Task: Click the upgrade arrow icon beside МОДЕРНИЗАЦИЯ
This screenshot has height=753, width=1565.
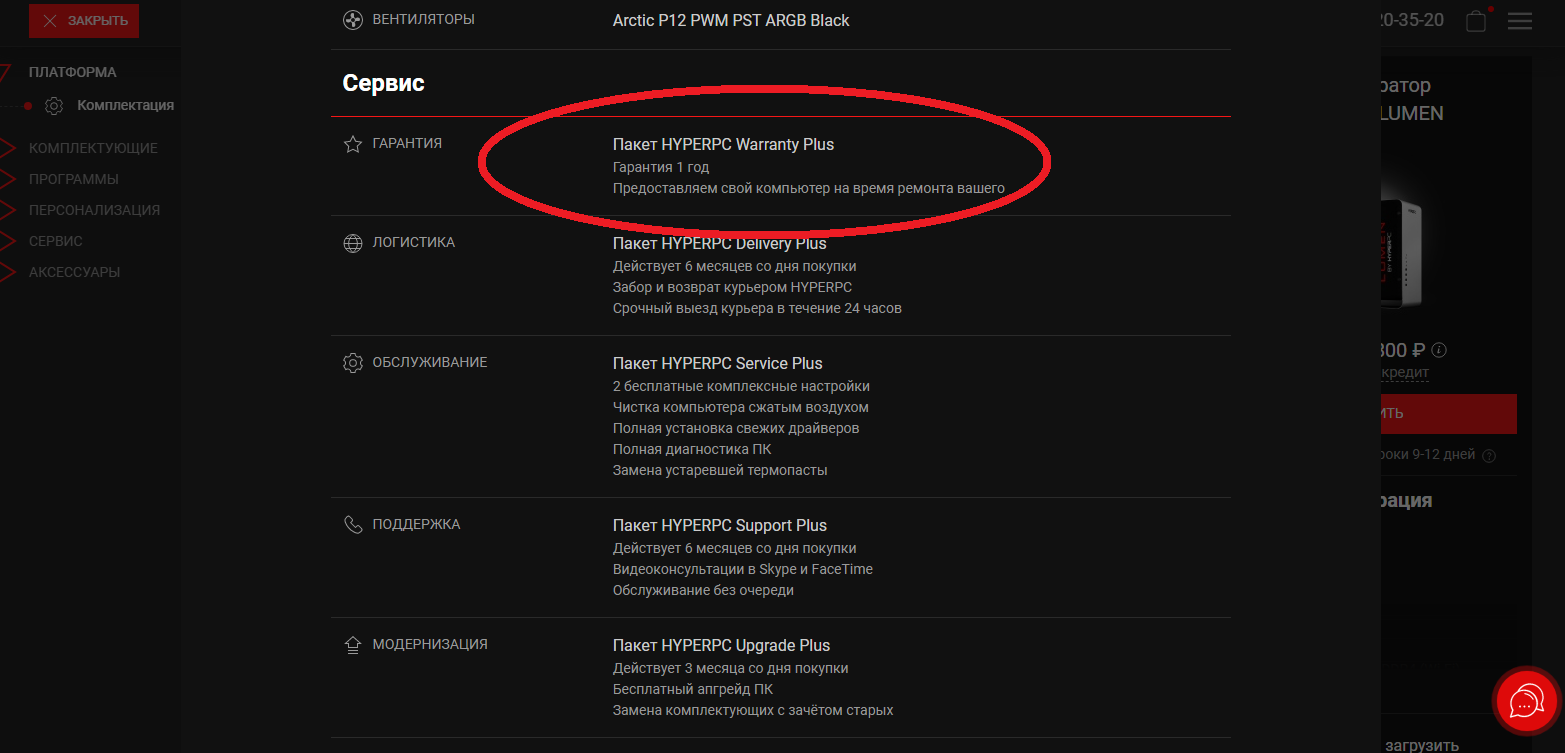Action: (x=352, y=645)
